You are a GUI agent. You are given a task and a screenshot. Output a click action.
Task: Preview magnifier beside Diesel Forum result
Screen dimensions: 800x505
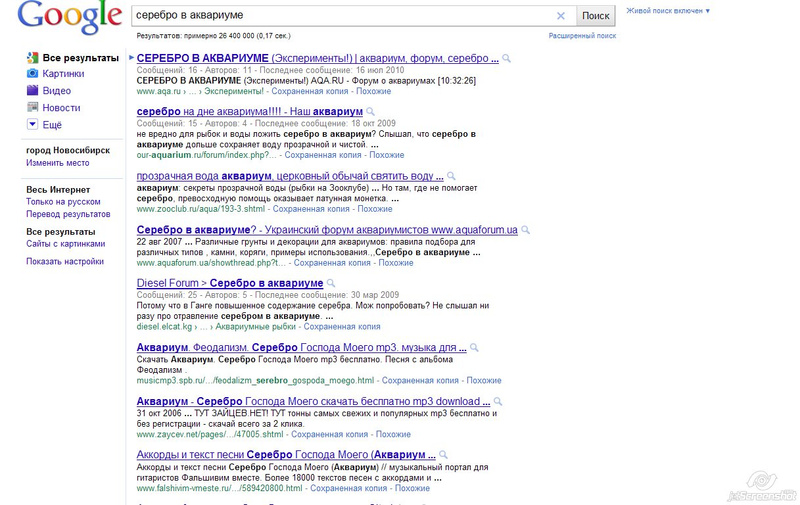[331, 283]
